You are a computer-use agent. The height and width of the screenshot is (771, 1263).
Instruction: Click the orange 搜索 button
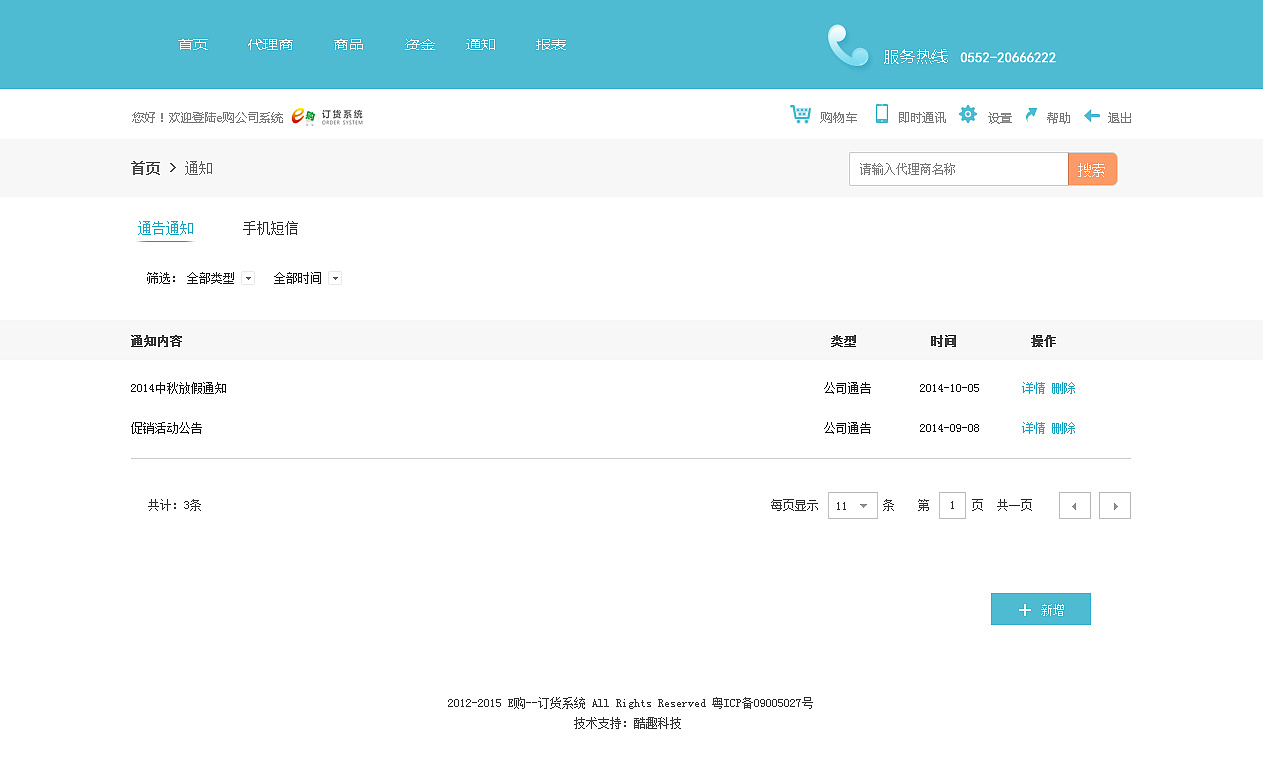pyautogui.click(x=1092, y=169)
